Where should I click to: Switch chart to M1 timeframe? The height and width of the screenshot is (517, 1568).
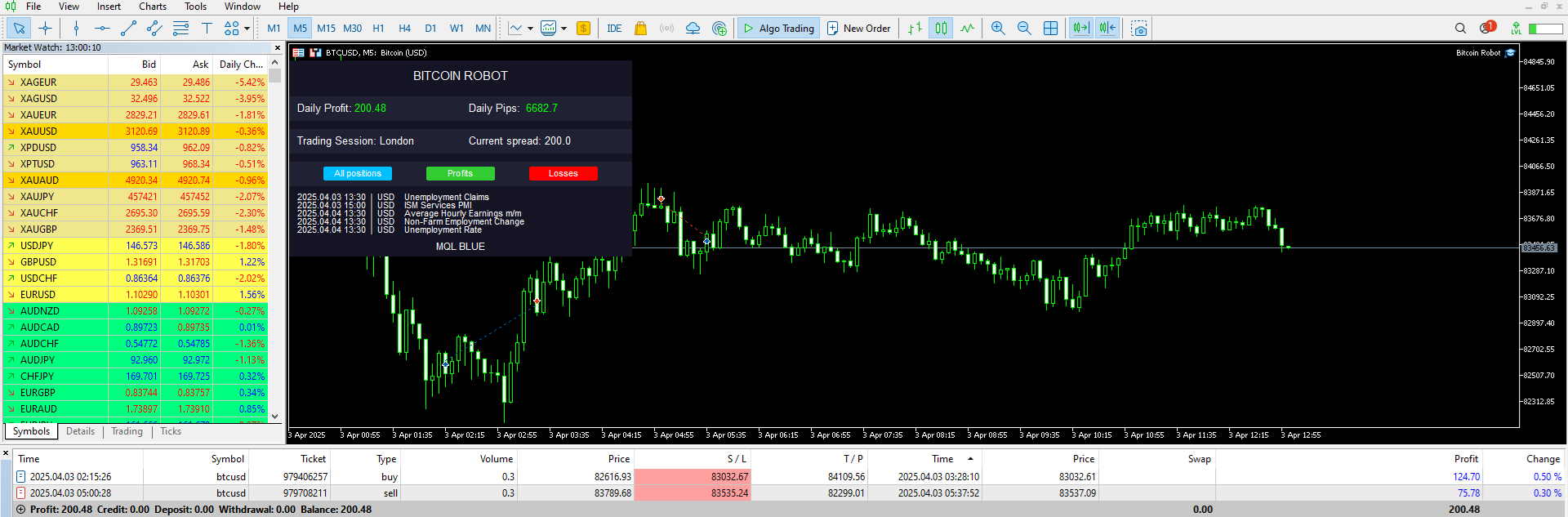(274, 29)
